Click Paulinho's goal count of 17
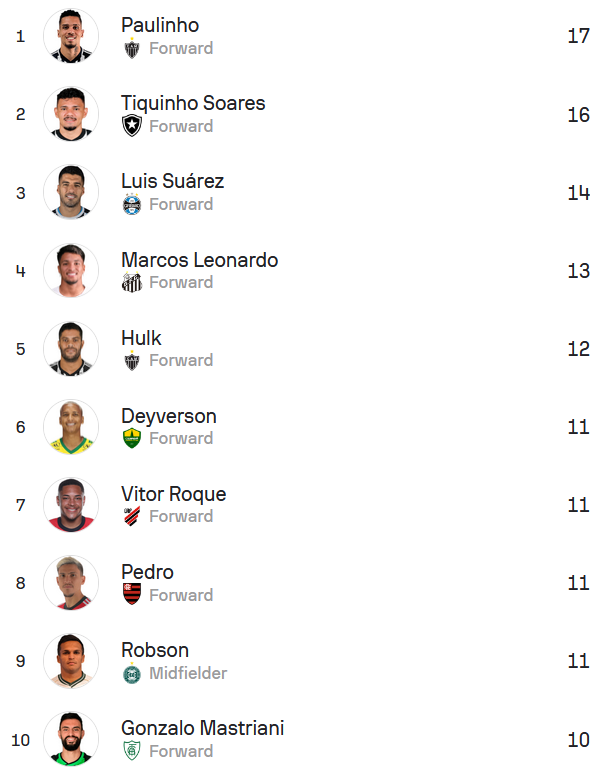 [x=578, y=36]
